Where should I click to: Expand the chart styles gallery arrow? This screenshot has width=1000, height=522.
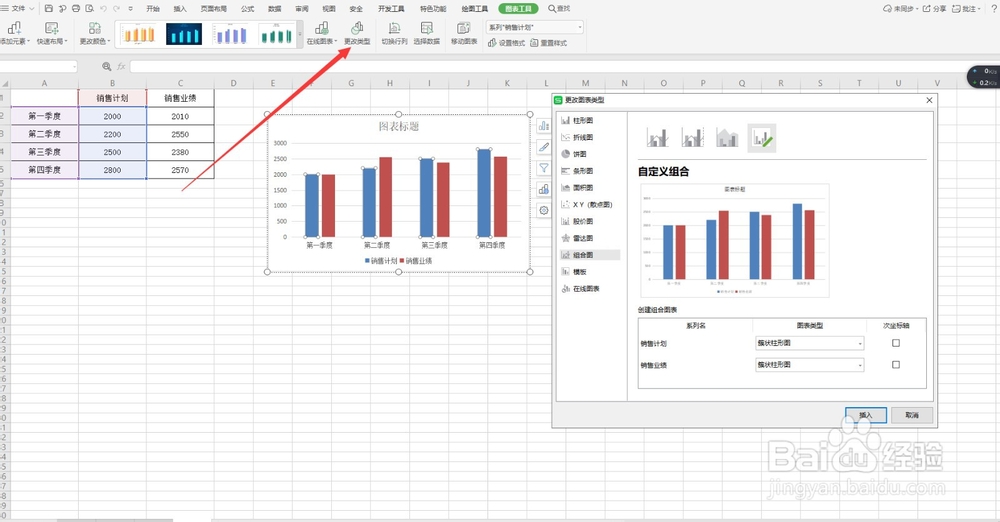click(300, 34)
